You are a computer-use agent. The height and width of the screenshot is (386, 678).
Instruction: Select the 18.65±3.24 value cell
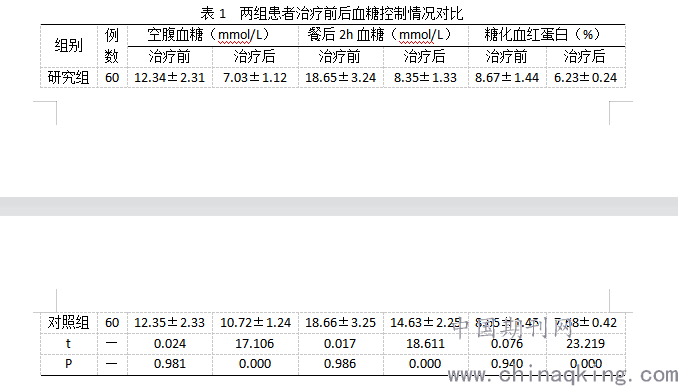pos(341,78)
